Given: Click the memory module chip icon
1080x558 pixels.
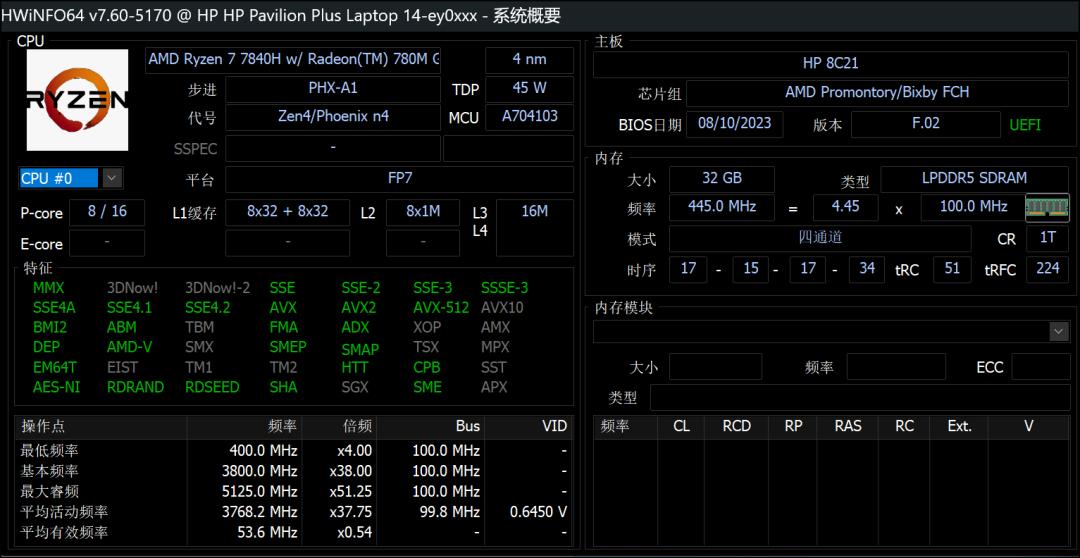Looking at the screenshot, I should 1047,207.
